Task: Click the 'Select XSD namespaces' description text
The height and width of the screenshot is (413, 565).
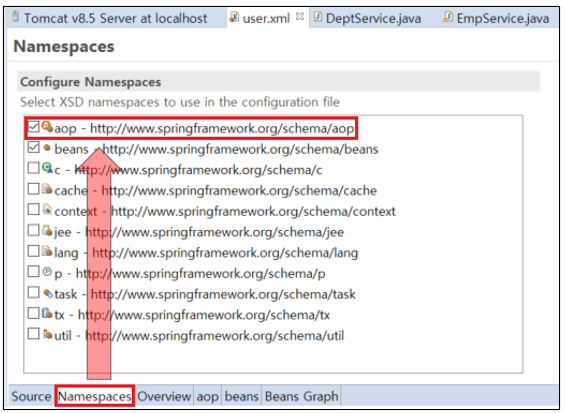Action: [180, 102]
